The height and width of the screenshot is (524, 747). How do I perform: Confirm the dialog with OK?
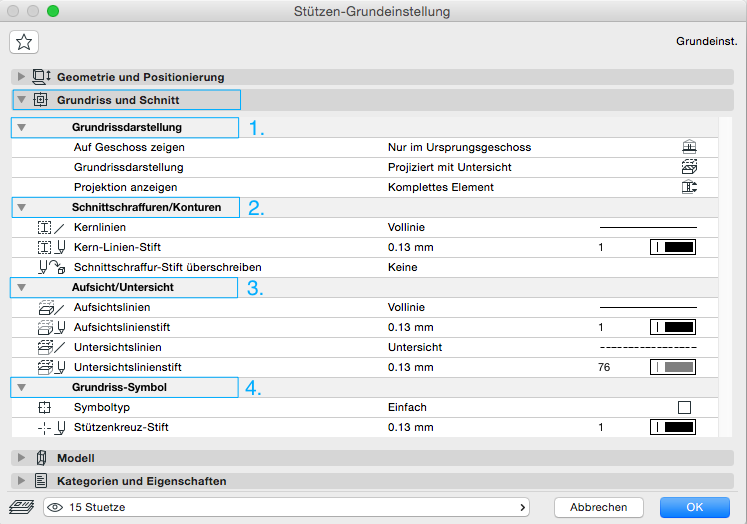[x=693, y=507]
